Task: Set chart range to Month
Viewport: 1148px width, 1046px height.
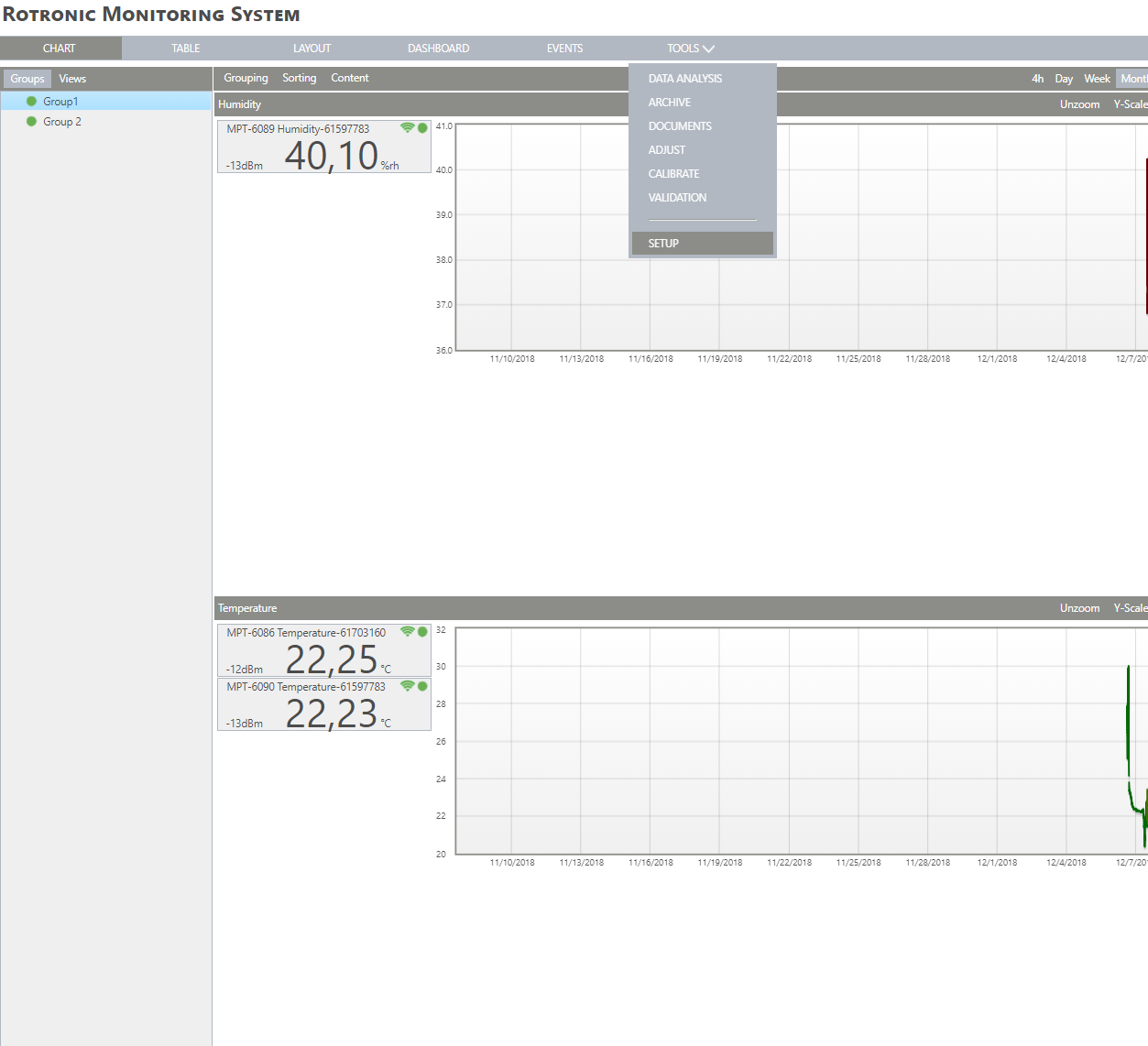Action: 1132,79
